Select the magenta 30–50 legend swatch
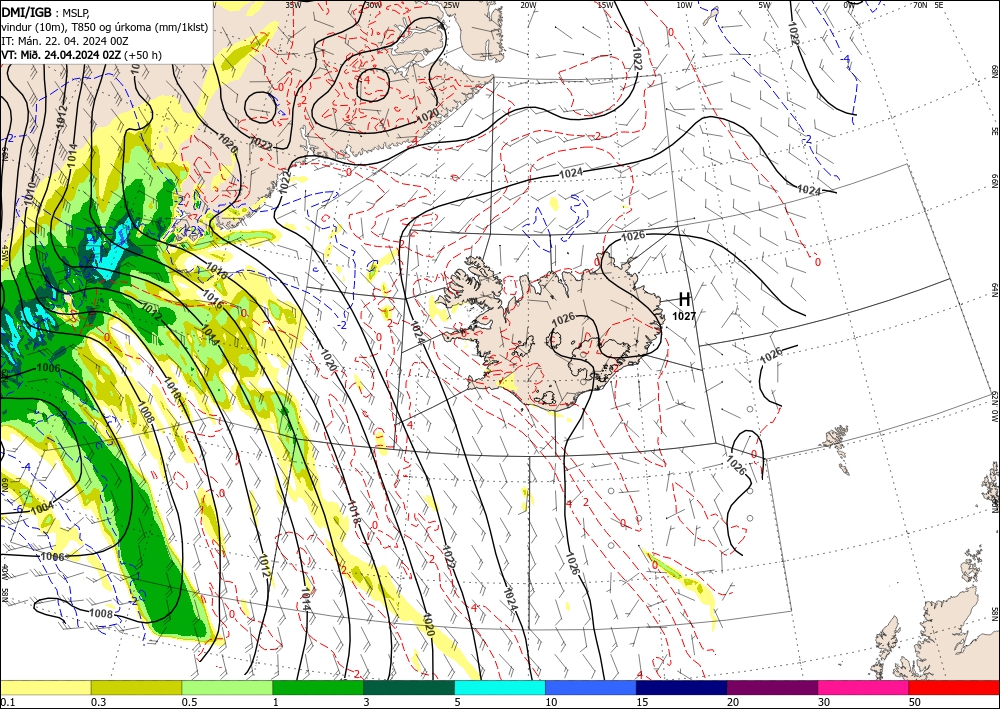 tap(864, 687)
